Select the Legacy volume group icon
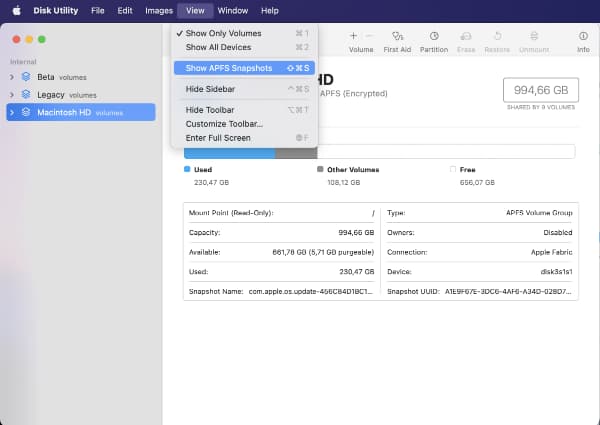This screenshot has width=600, height=425. pos(26,94)
